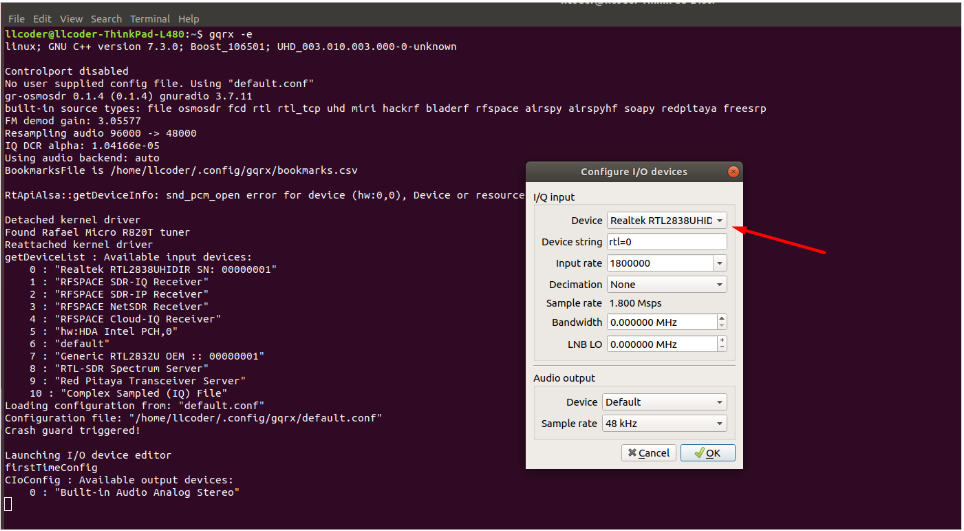Decrease Bandwidth with the down stepper arrow

pyautogui.click(x=720, y=326)
